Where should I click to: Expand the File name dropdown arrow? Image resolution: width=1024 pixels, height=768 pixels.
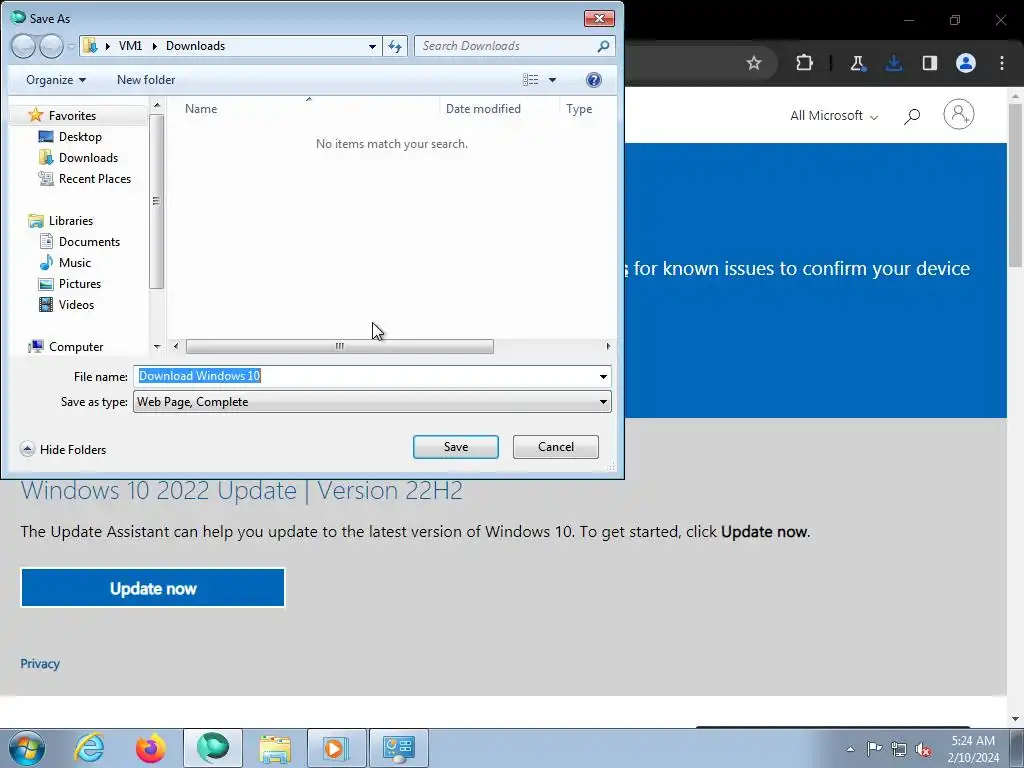[x=603, y=377]
